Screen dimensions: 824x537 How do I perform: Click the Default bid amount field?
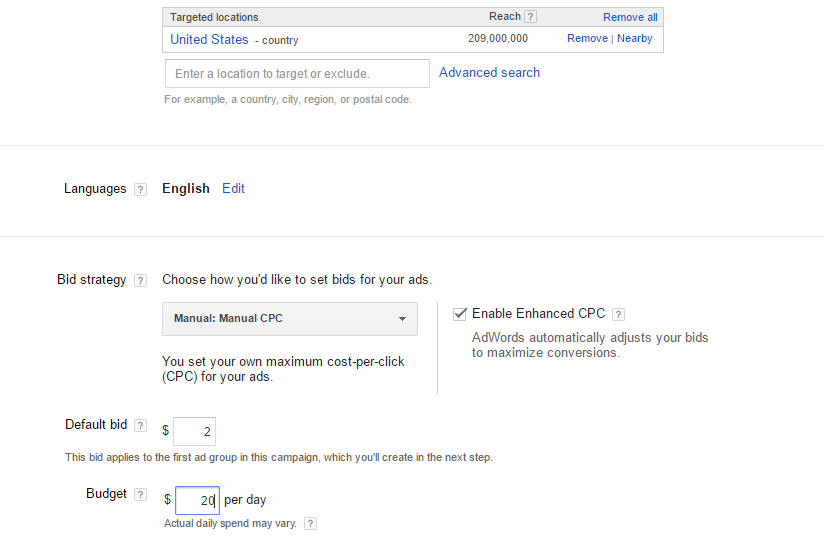(x=194, y=431)
